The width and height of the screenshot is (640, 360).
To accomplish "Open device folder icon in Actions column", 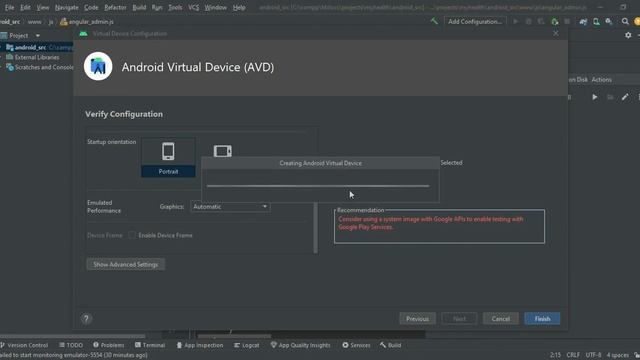I will click(610, 97).
